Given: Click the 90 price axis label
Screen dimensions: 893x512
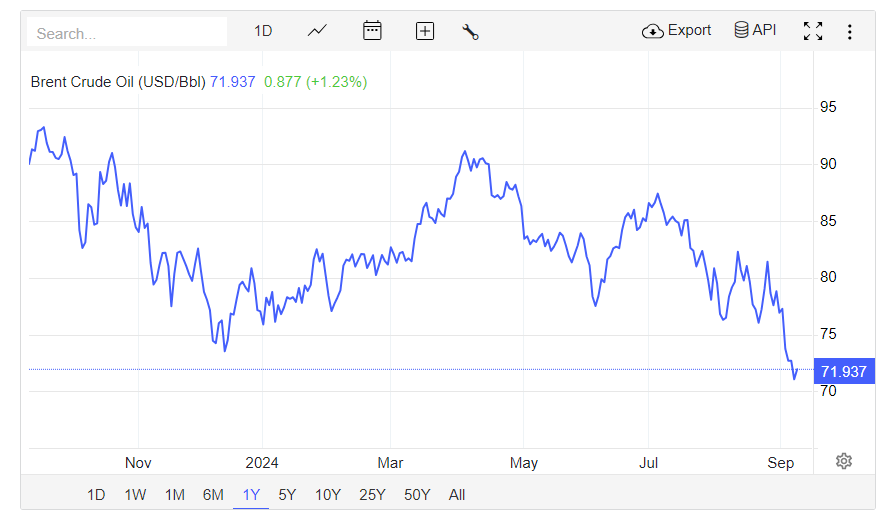Looking at the screenshot, I should [x=828, y=164].
